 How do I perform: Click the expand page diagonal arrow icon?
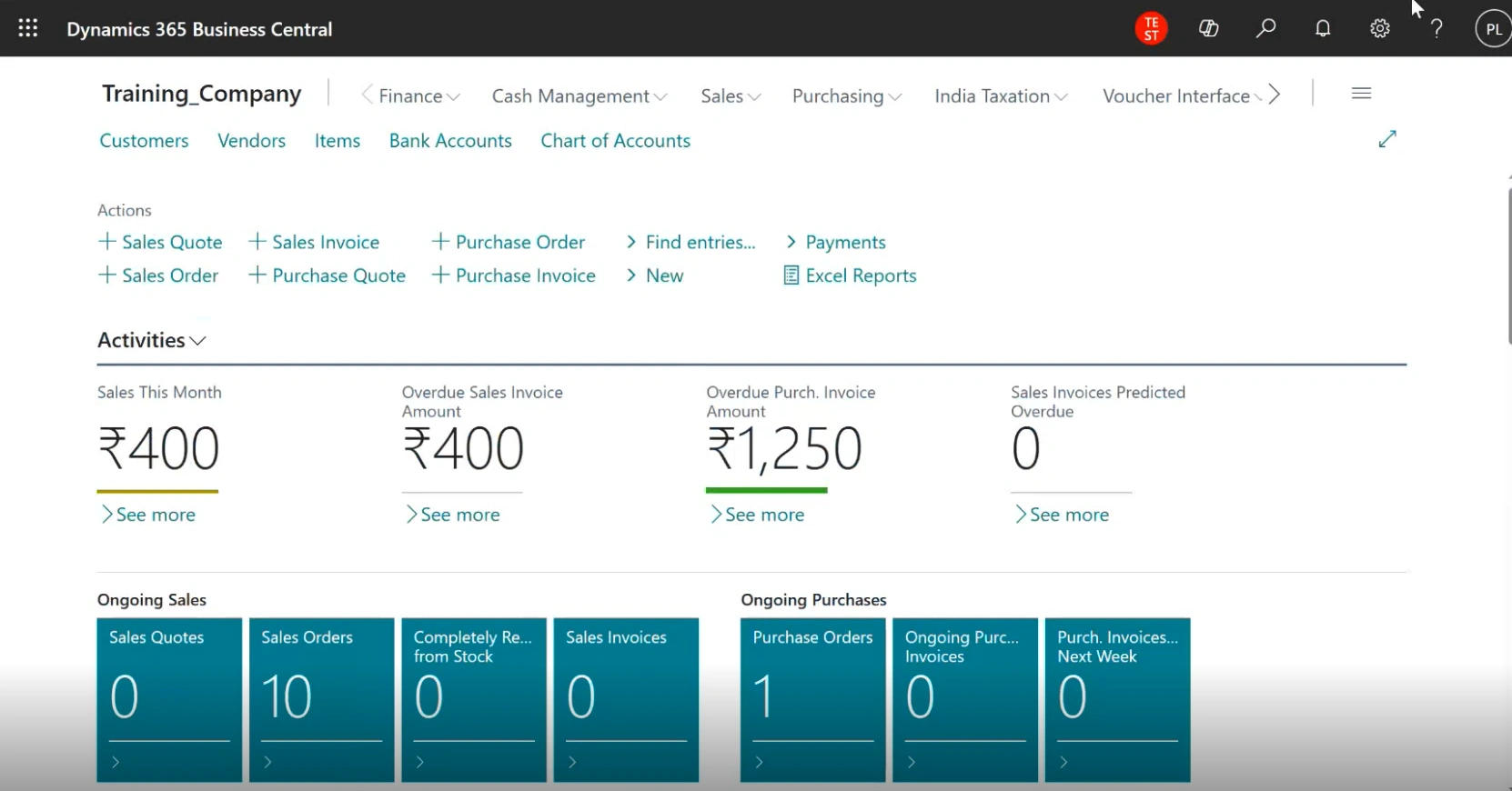point(1387,138)
